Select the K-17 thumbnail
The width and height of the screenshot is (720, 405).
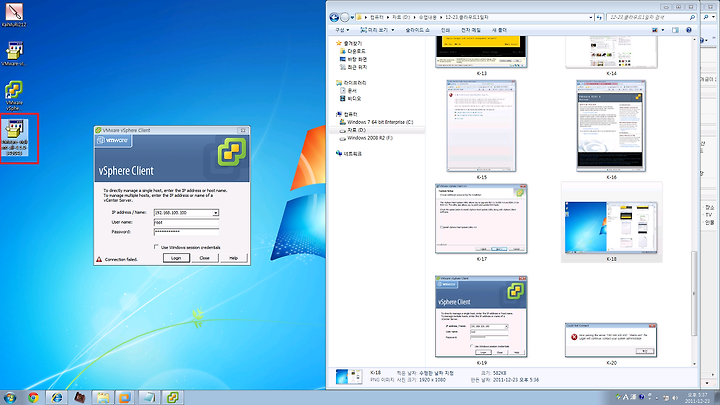[481, 222]
